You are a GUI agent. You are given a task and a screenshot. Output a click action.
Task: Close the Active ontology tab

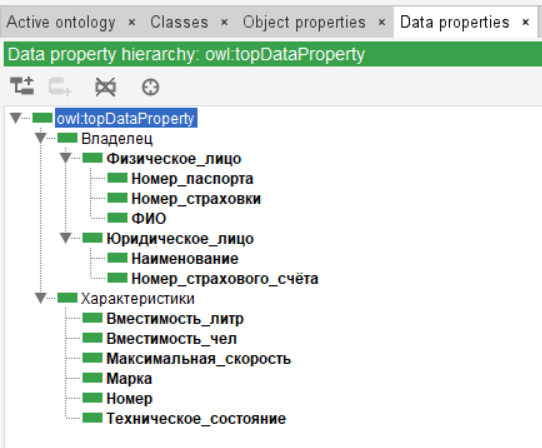point(132,22)
